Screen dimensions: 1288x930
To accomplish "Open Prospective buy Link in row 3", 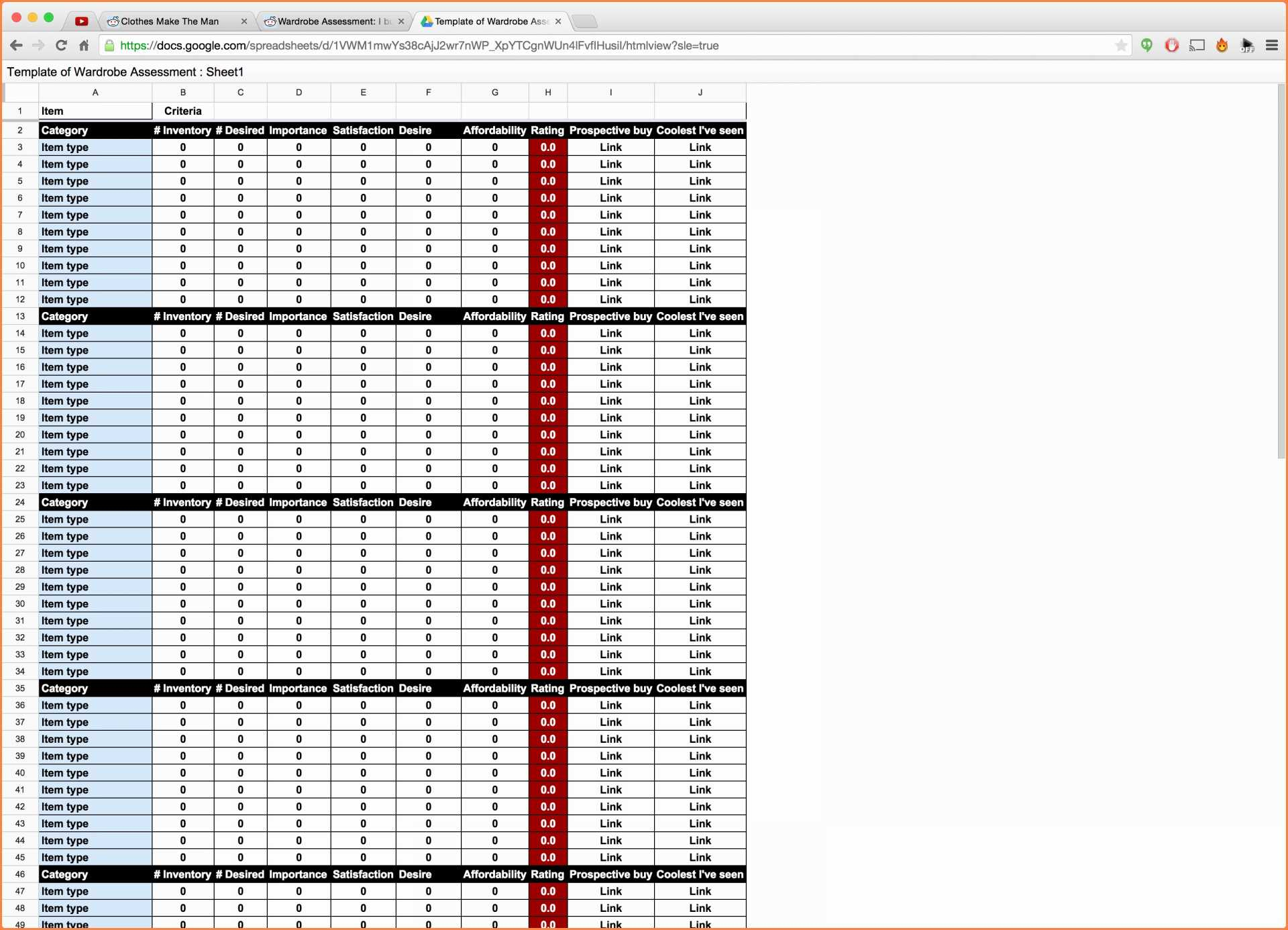I will pyautogui.click(x=610, y=148).
